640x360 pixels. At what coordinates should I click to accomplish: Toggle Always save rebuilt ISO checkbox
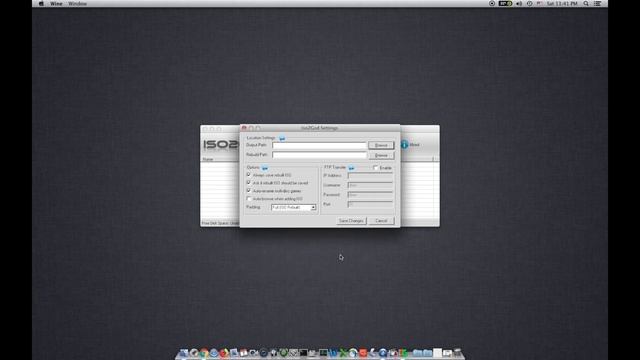[249, 175]
